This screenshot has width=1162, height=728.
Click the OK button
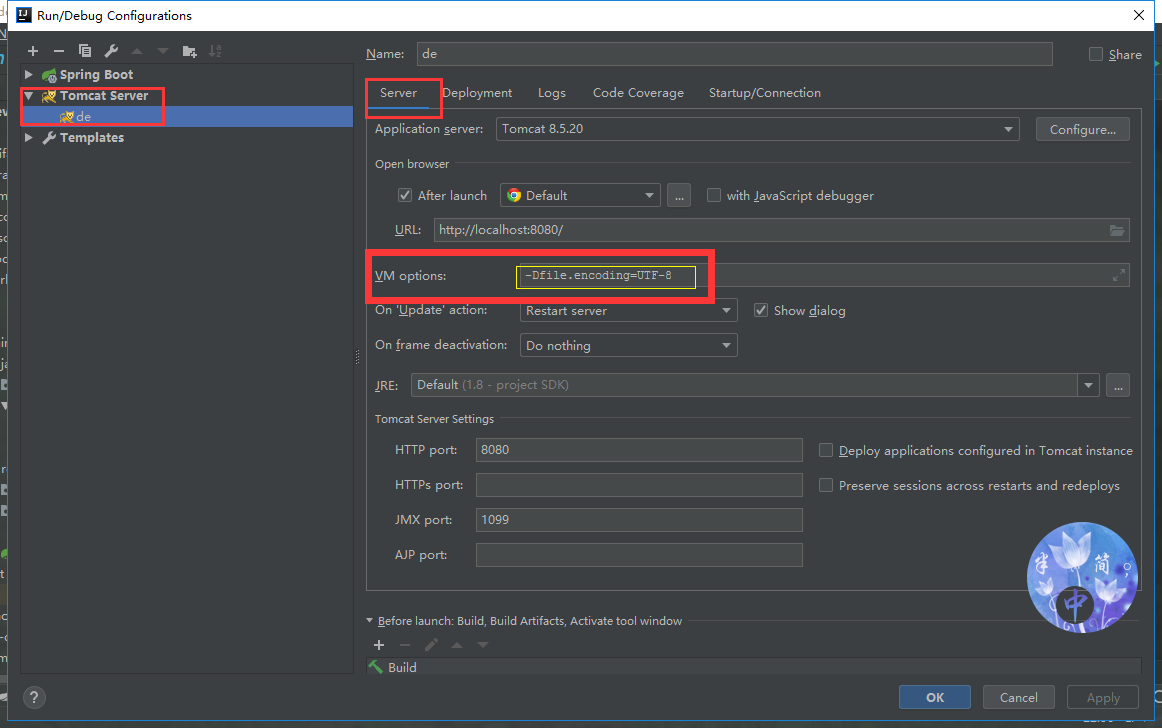coord(935,698)
